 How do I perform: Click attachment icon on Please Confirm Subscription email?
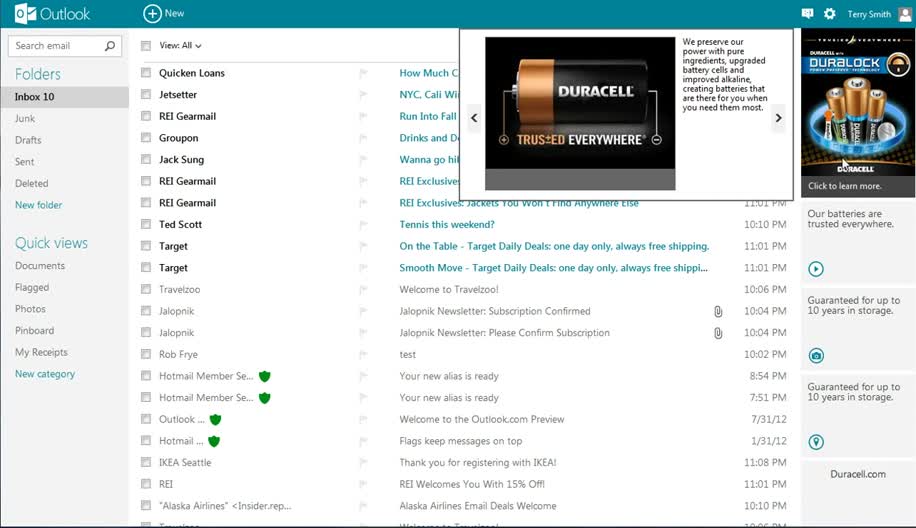[718, 333]
